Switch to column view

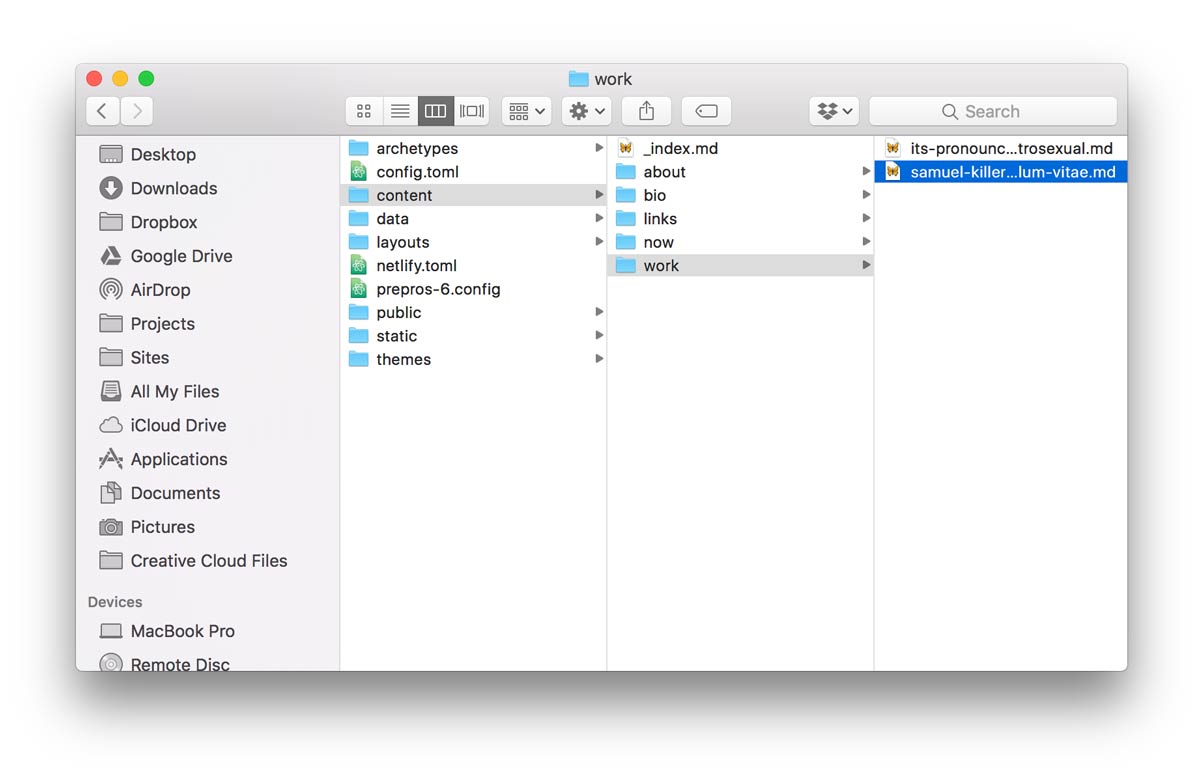436,111
